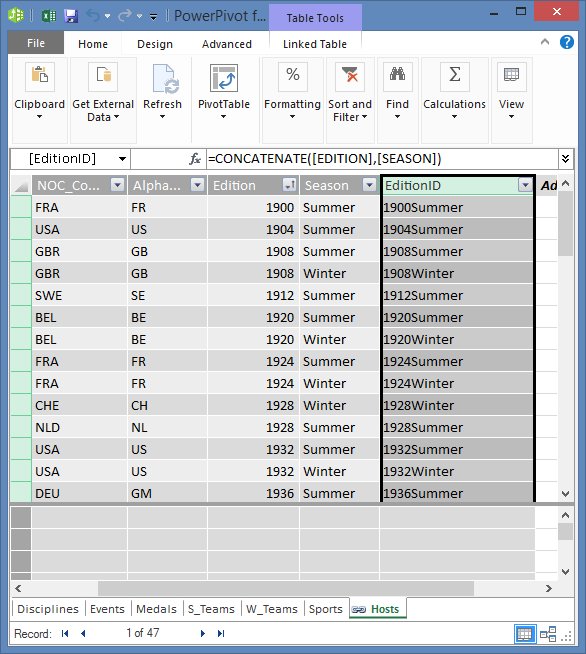
Task: Open the Home ribbon tab
Action: click(93, 44)
